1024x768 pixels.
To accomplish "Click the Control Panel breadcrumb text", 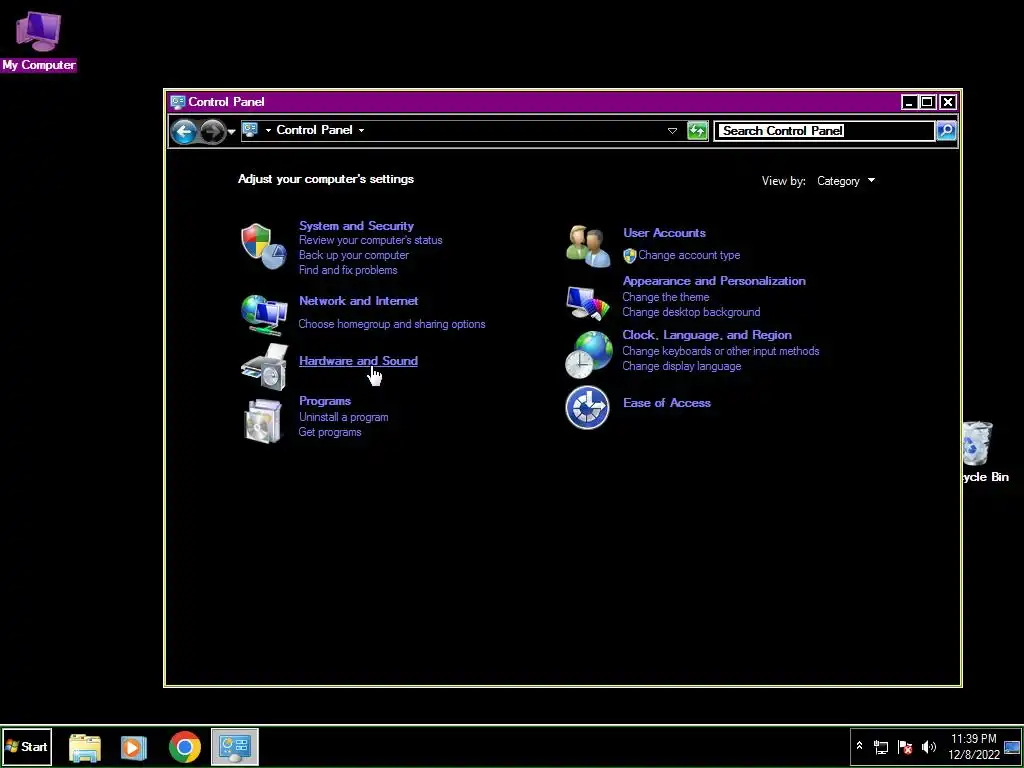I will [314, 130].
